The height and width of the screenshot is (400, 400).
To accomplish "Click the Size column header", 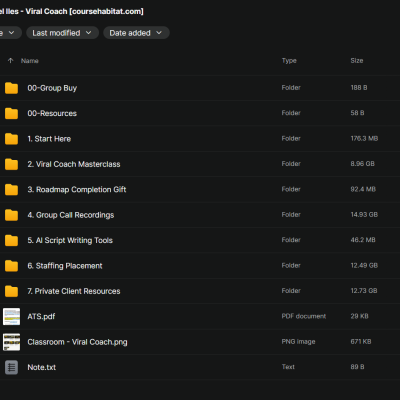I will tap(357, 61).
